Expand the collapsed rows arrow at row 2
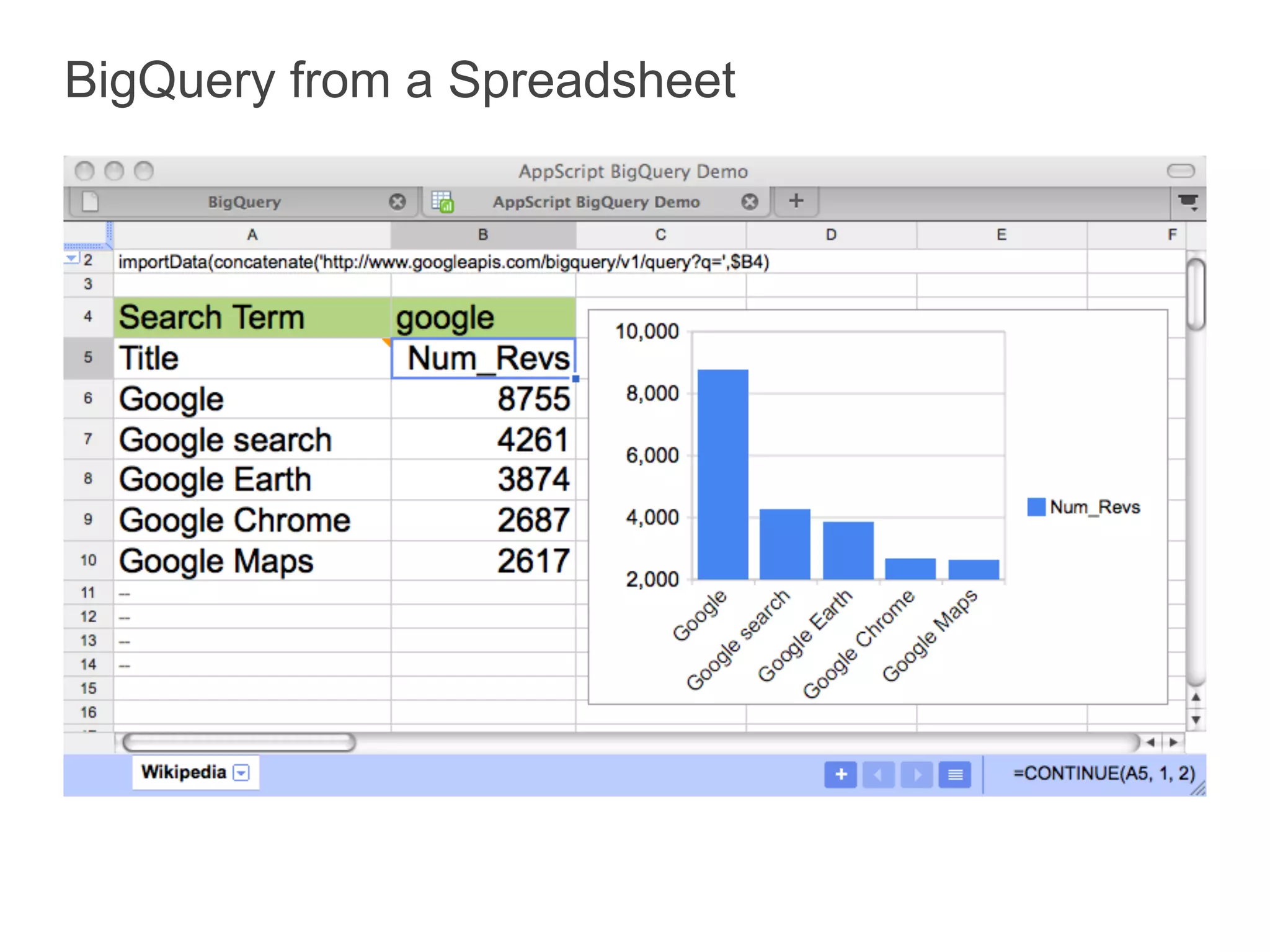 pos(71,258)
